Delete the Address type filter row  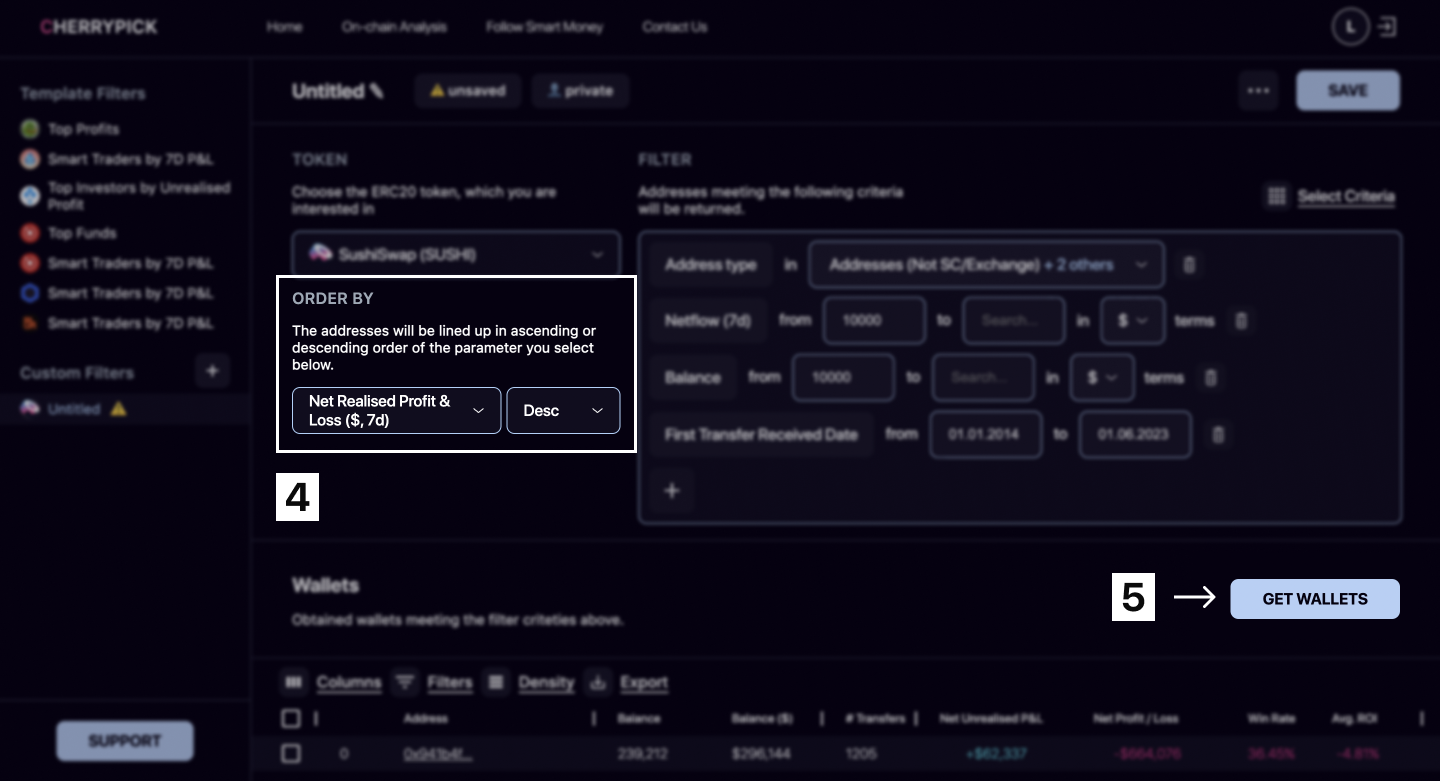click(1189, 265)
